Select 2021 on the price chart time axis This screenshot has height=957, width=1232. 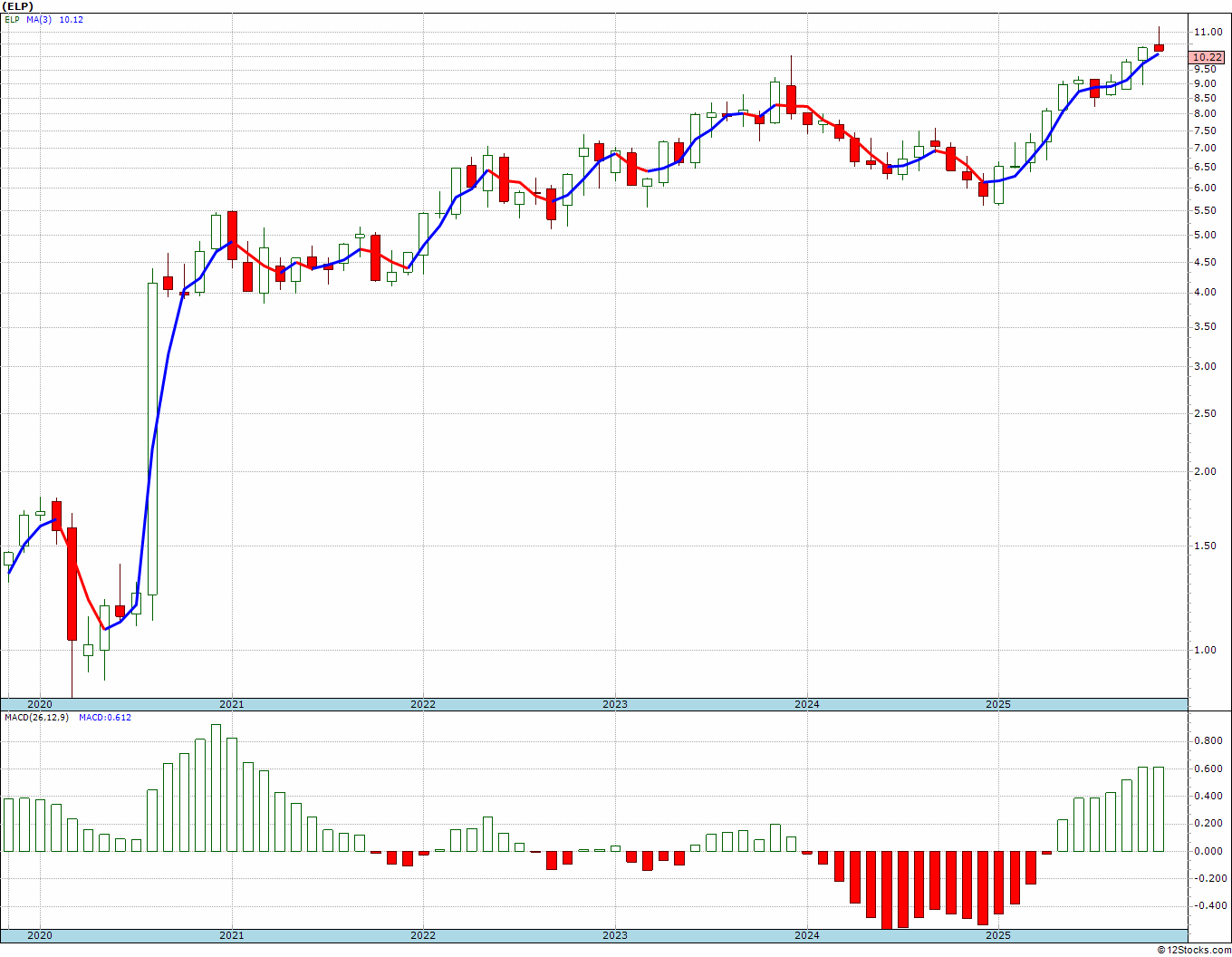click(231, 704)
